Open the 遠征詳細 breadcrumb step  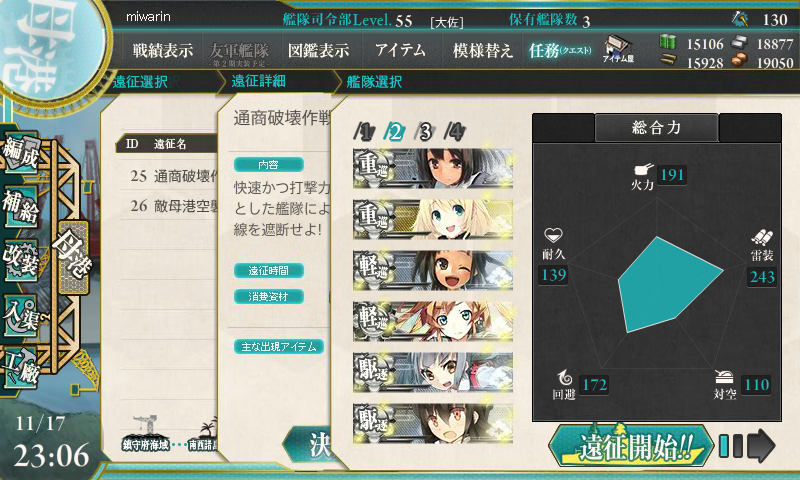[x=259, y=81]
